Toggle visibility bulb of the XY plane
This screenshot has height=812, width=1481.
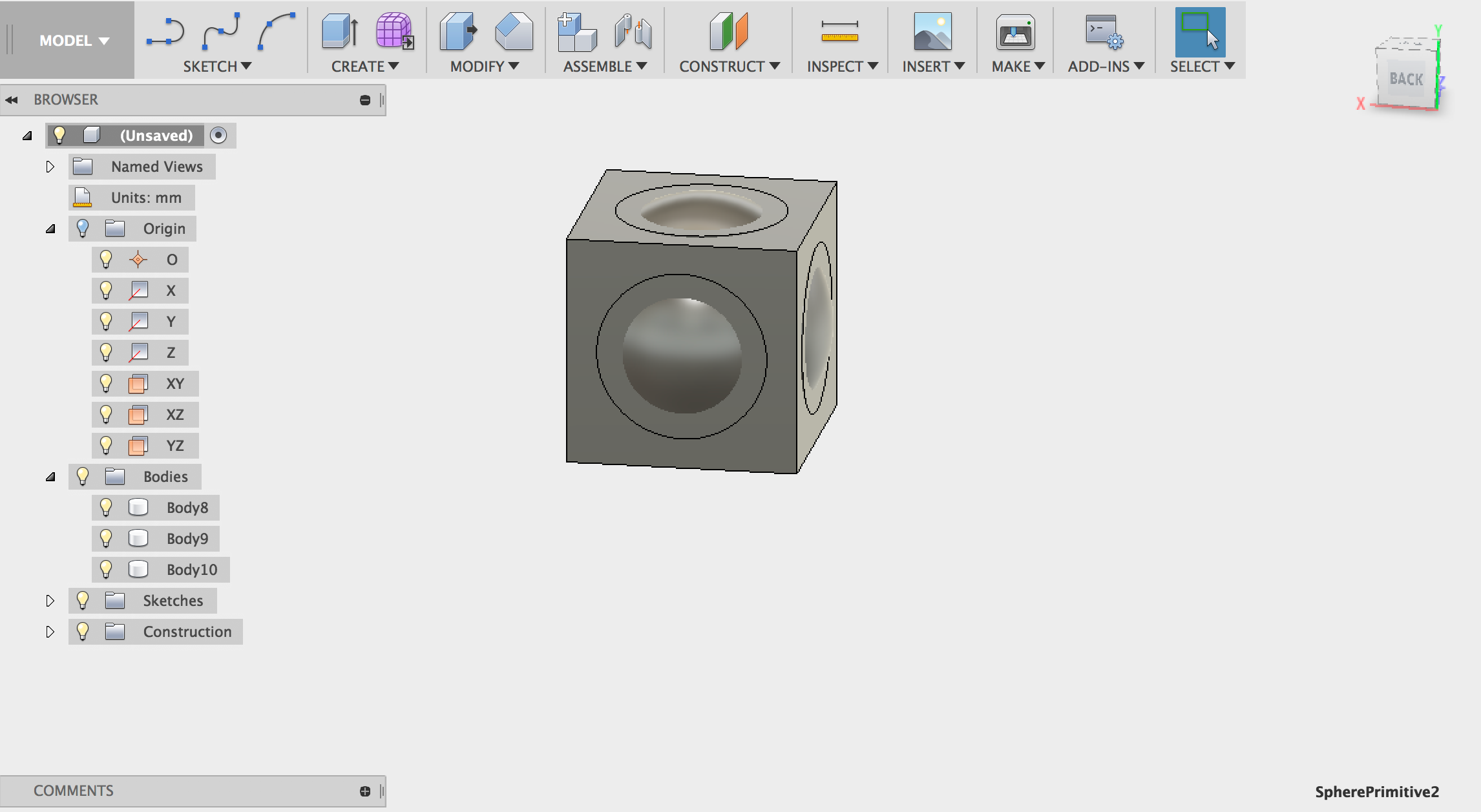(x=106, y=384)
